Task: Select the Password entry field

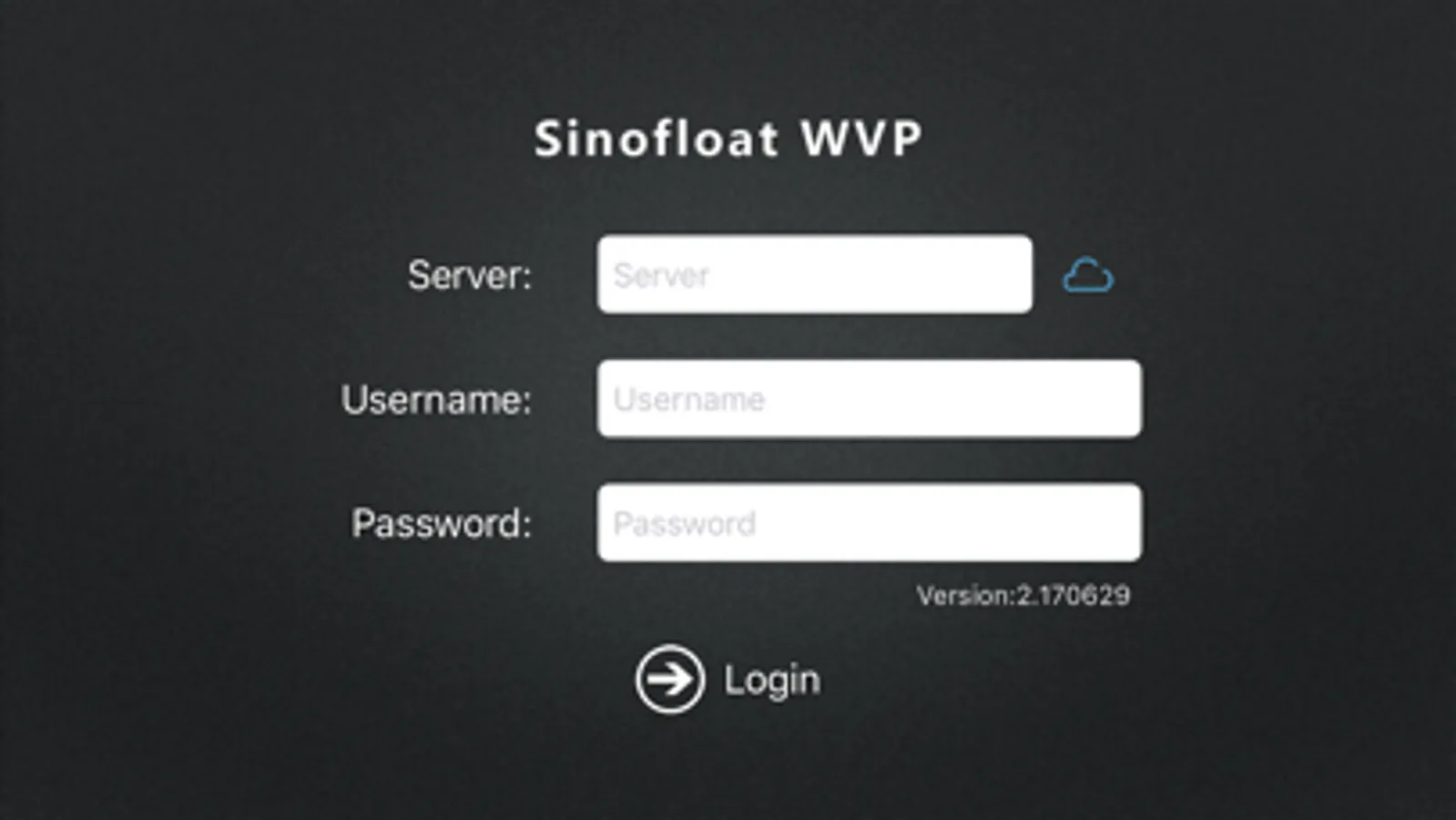Action: (x=869, y=523)
